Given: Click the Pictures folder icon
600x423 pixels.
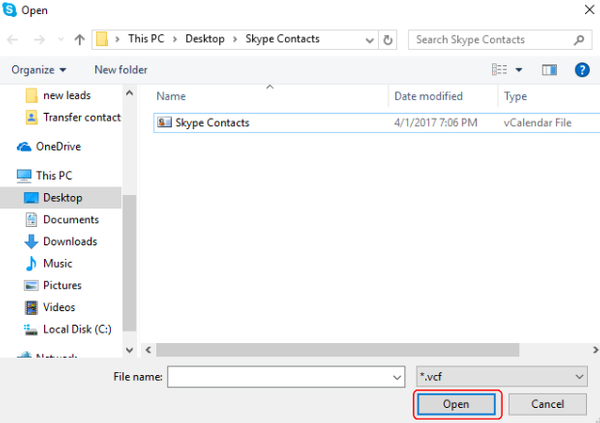Looking at the screenshot, I should 31,286.
